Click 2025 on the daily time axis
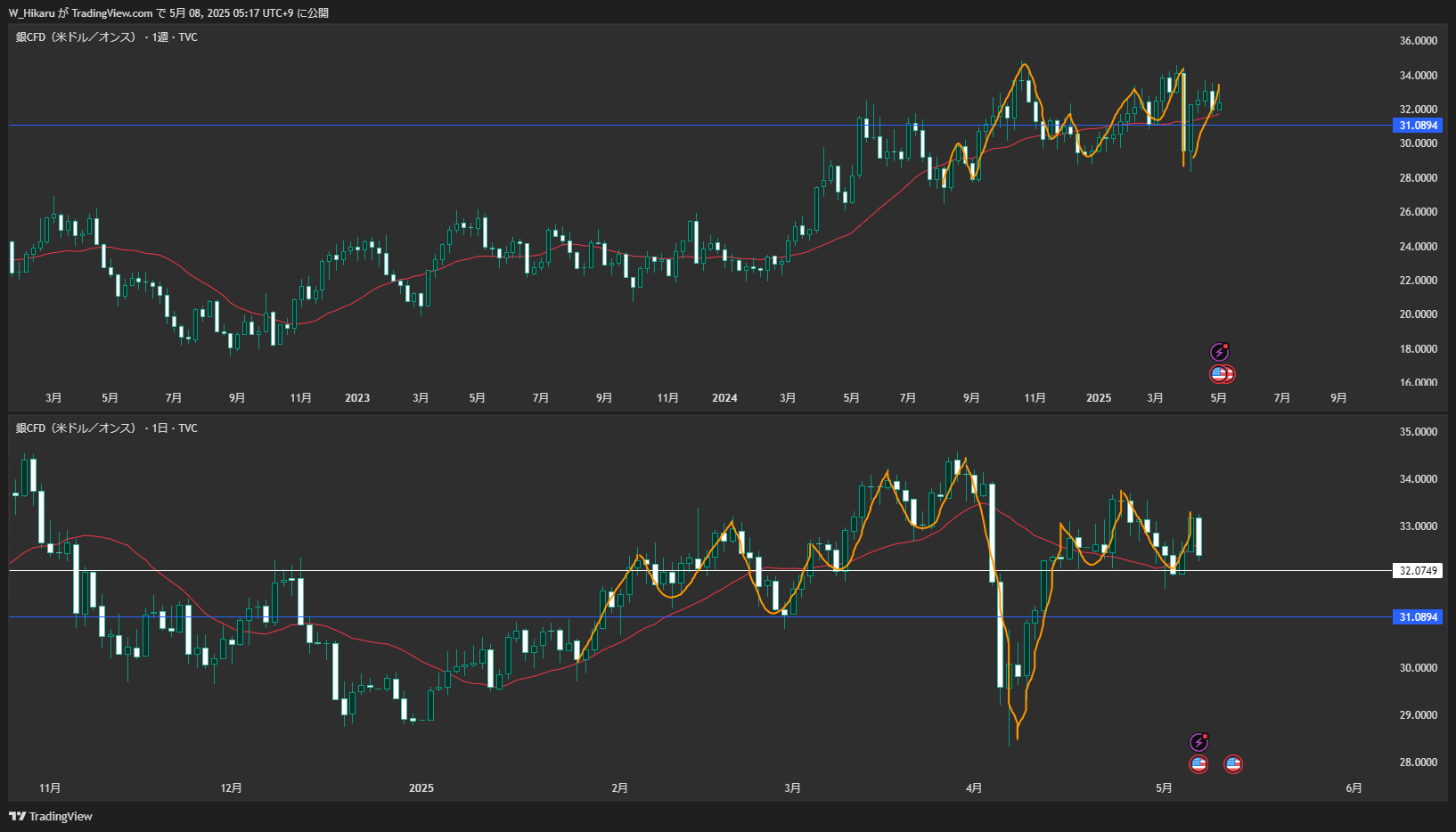The image size is (1456, 832). click(x=421, y=788)
